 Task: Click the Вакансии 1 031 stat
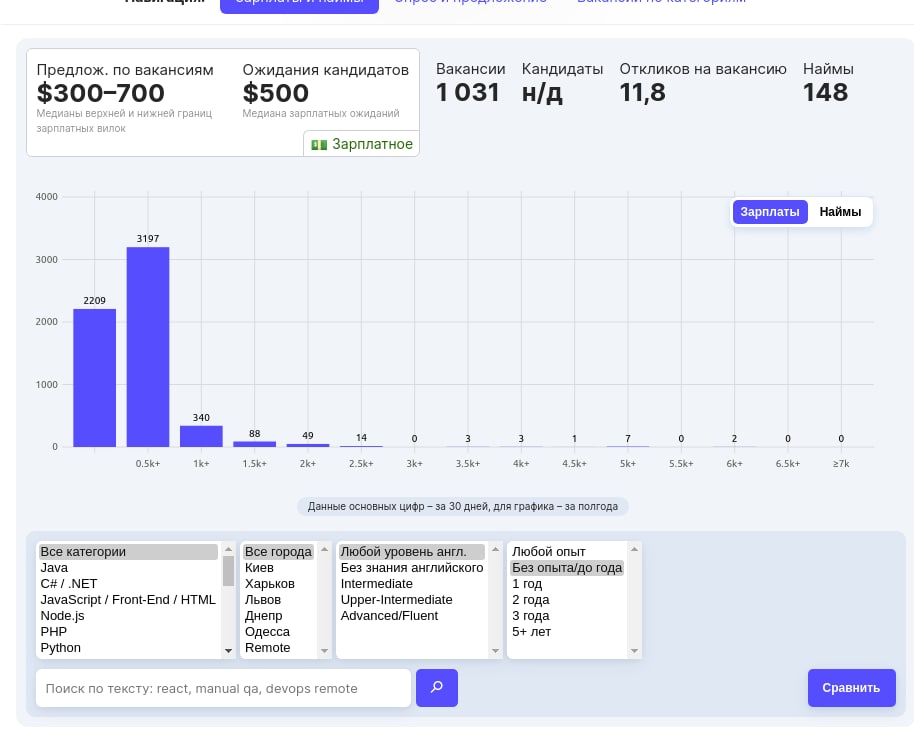470,83
